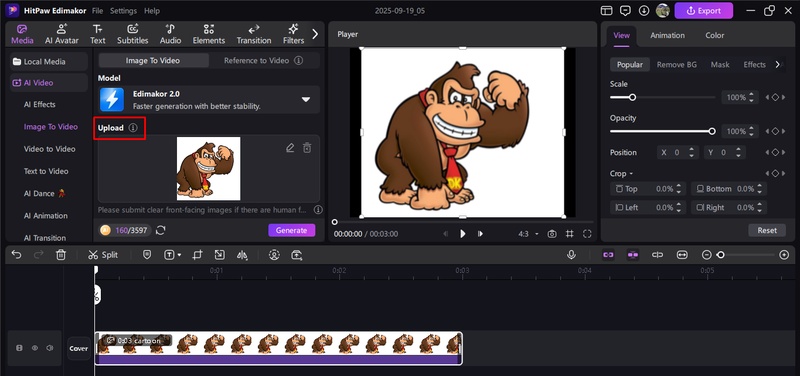Switch to the Color tab
Screen dimensions: 800x376
[x=715, y=35]
